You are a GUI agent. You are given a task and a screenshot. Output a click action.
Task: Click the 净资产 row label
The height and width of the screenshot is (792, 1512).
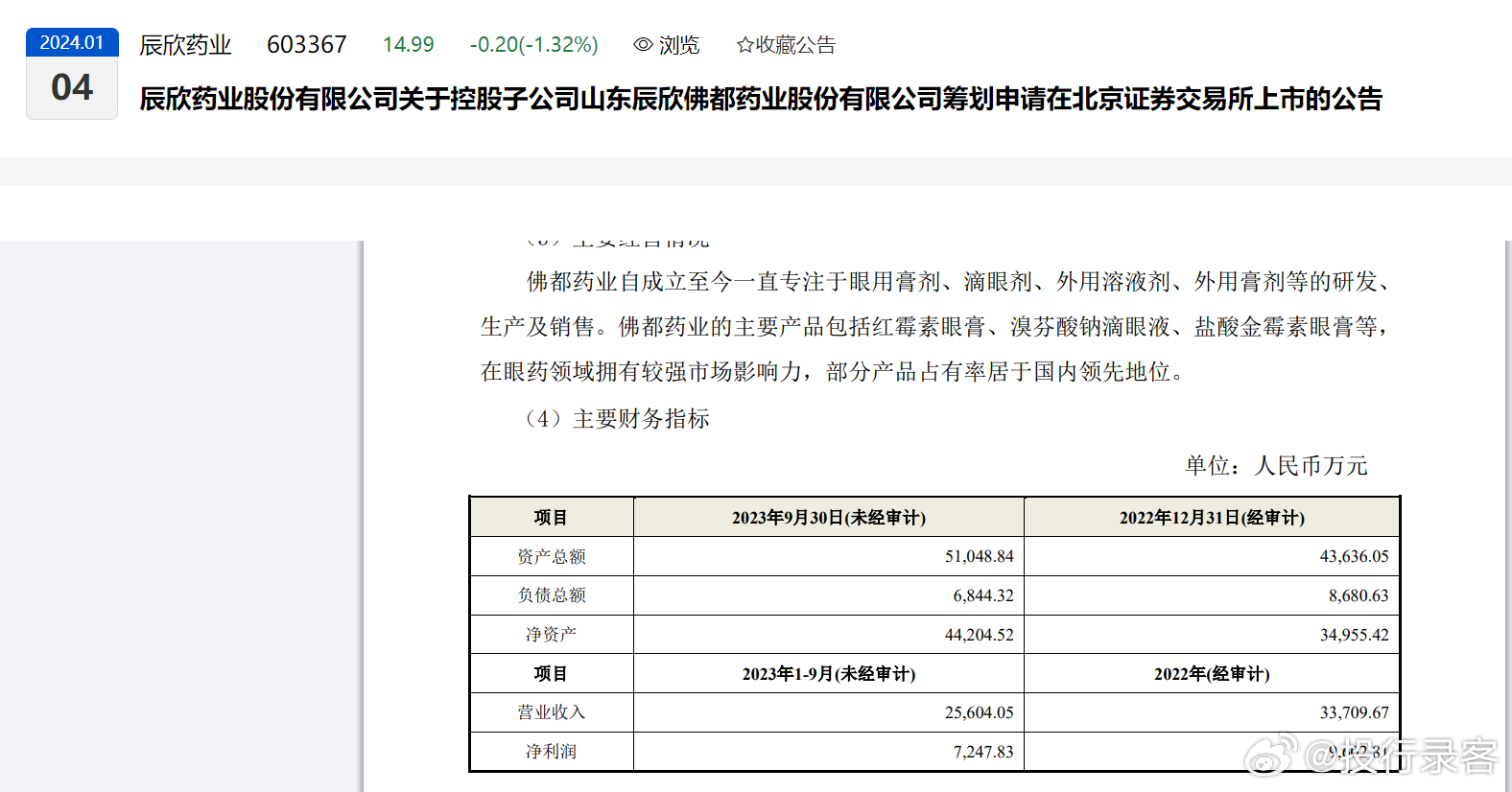tap(552, 635)
